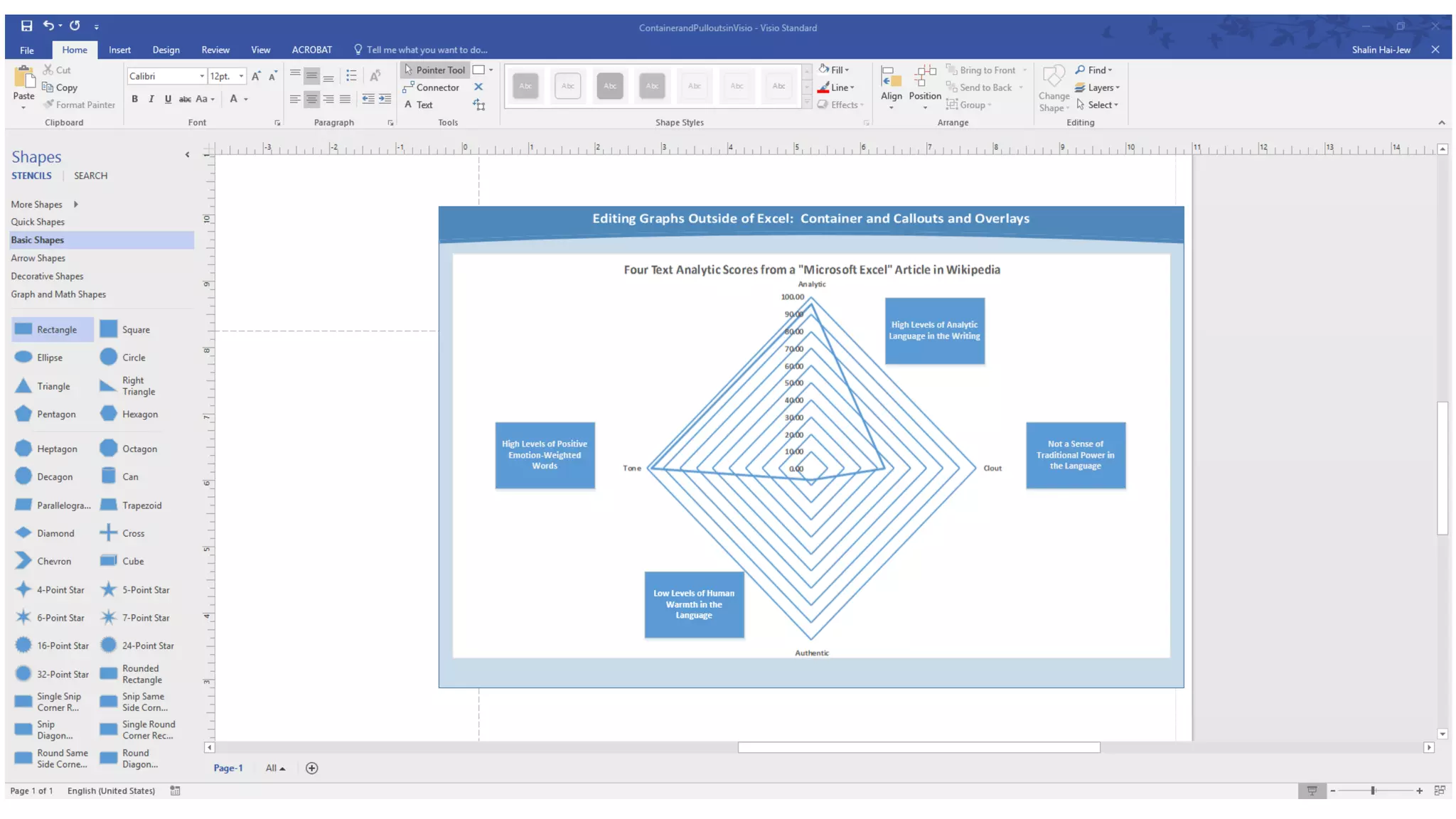Switch to the View ribbon tab

tap(260, 50)
